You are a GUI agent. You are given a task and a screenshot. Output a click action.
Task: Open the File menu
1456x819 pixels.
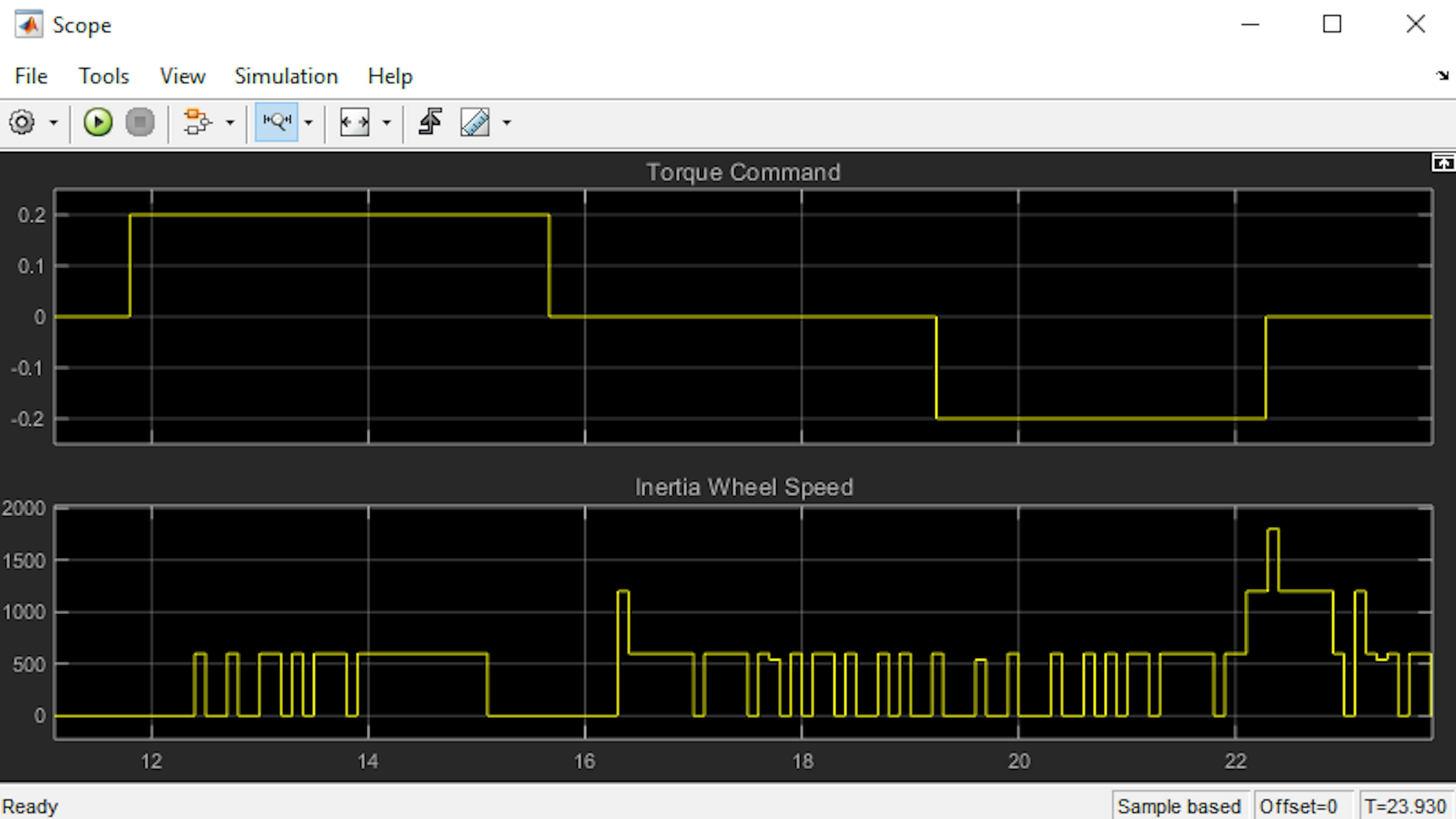tap(31, 76)
